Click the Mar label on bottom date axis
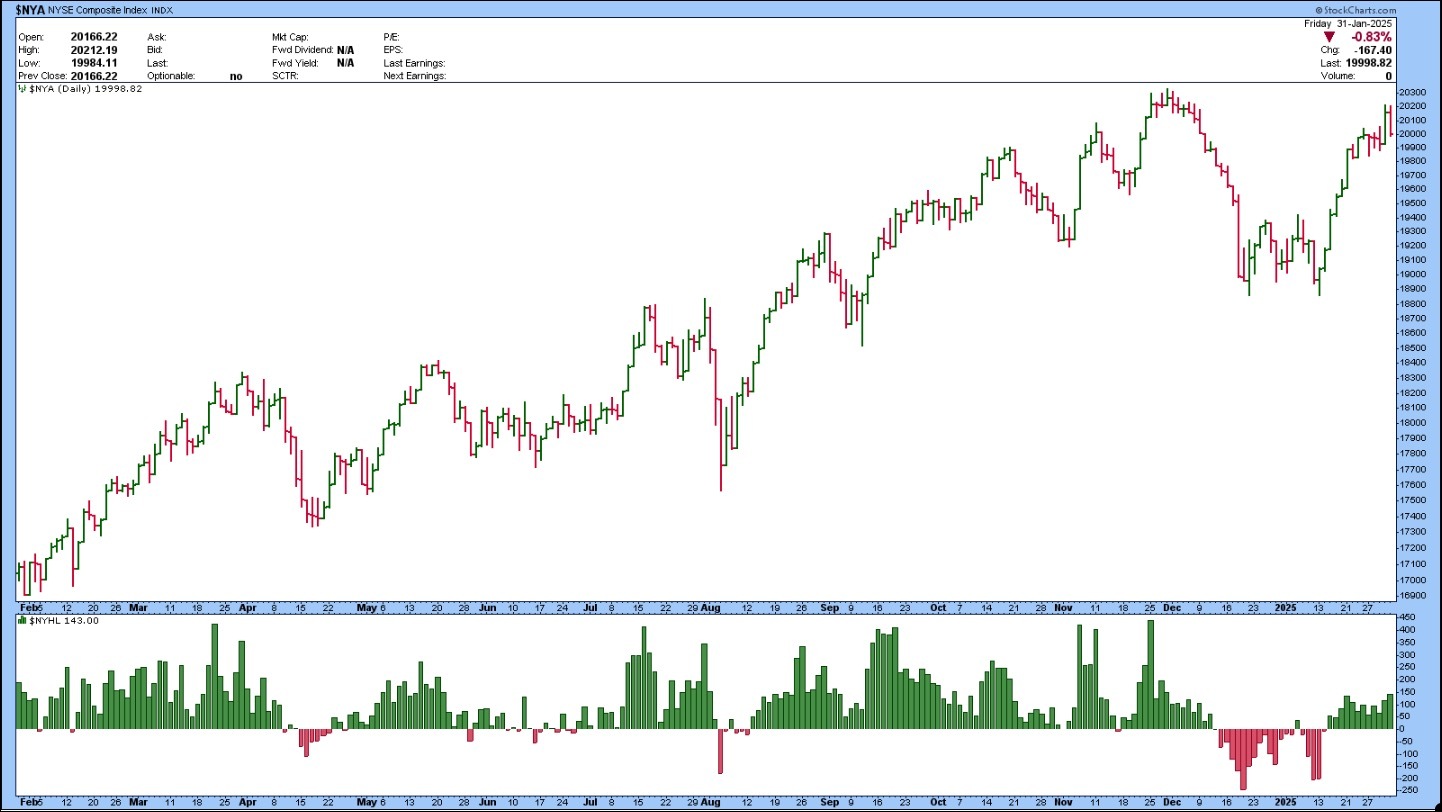The image size is (1442, 812). [138, 802]
